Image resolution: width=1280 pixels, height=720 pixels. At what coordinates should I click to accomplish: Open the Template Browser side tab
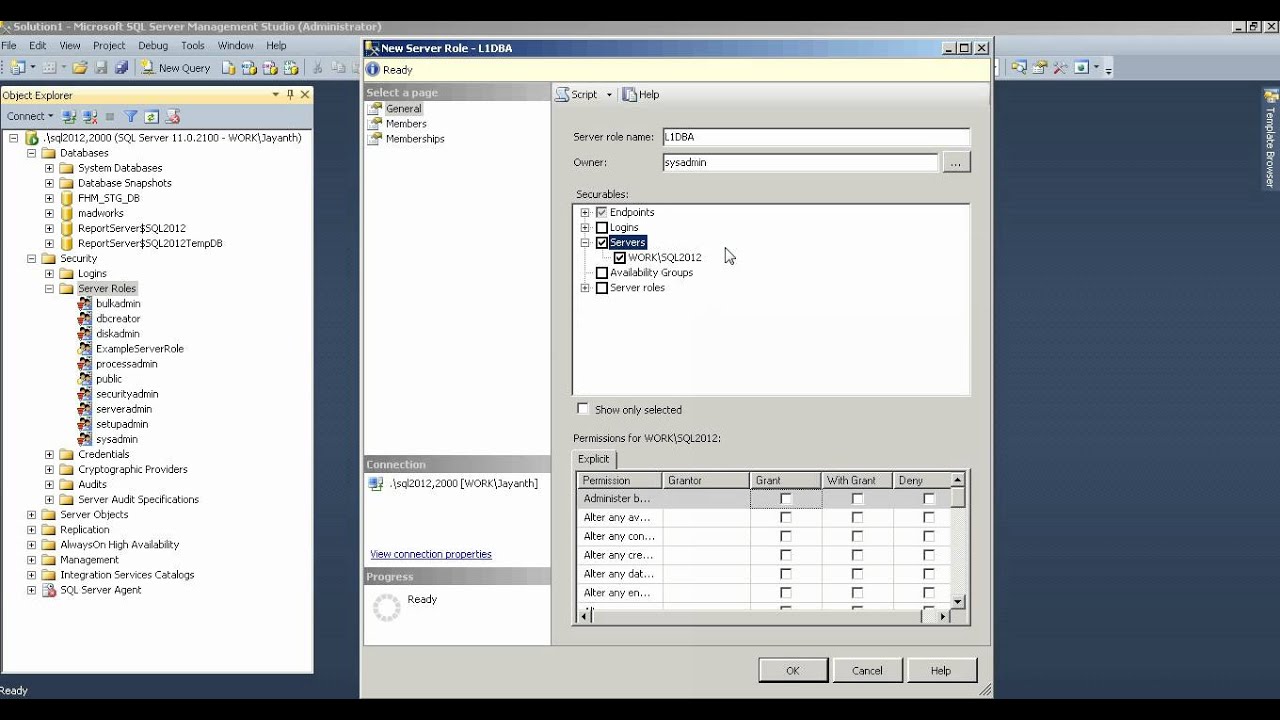[x=1271, y=139]
